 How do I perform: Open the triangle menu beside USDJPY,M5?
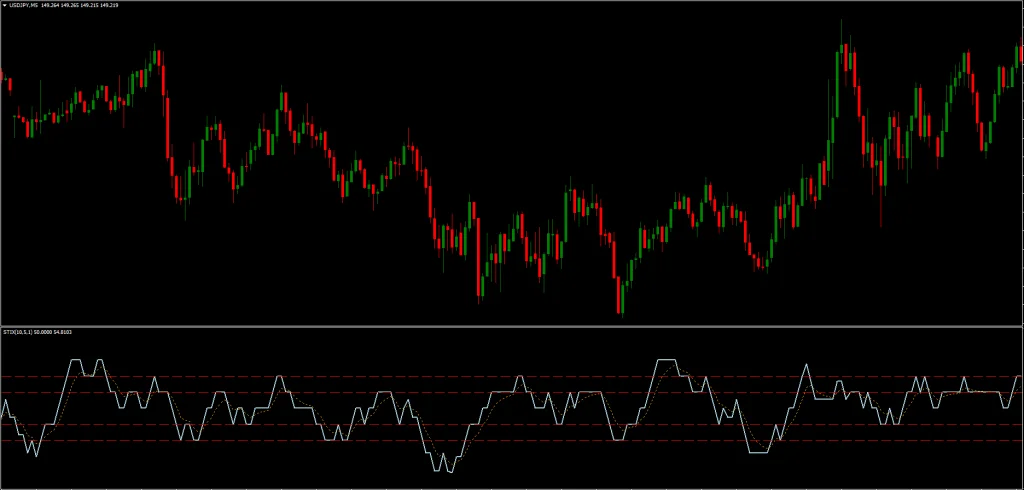click(x=5, y=5)
